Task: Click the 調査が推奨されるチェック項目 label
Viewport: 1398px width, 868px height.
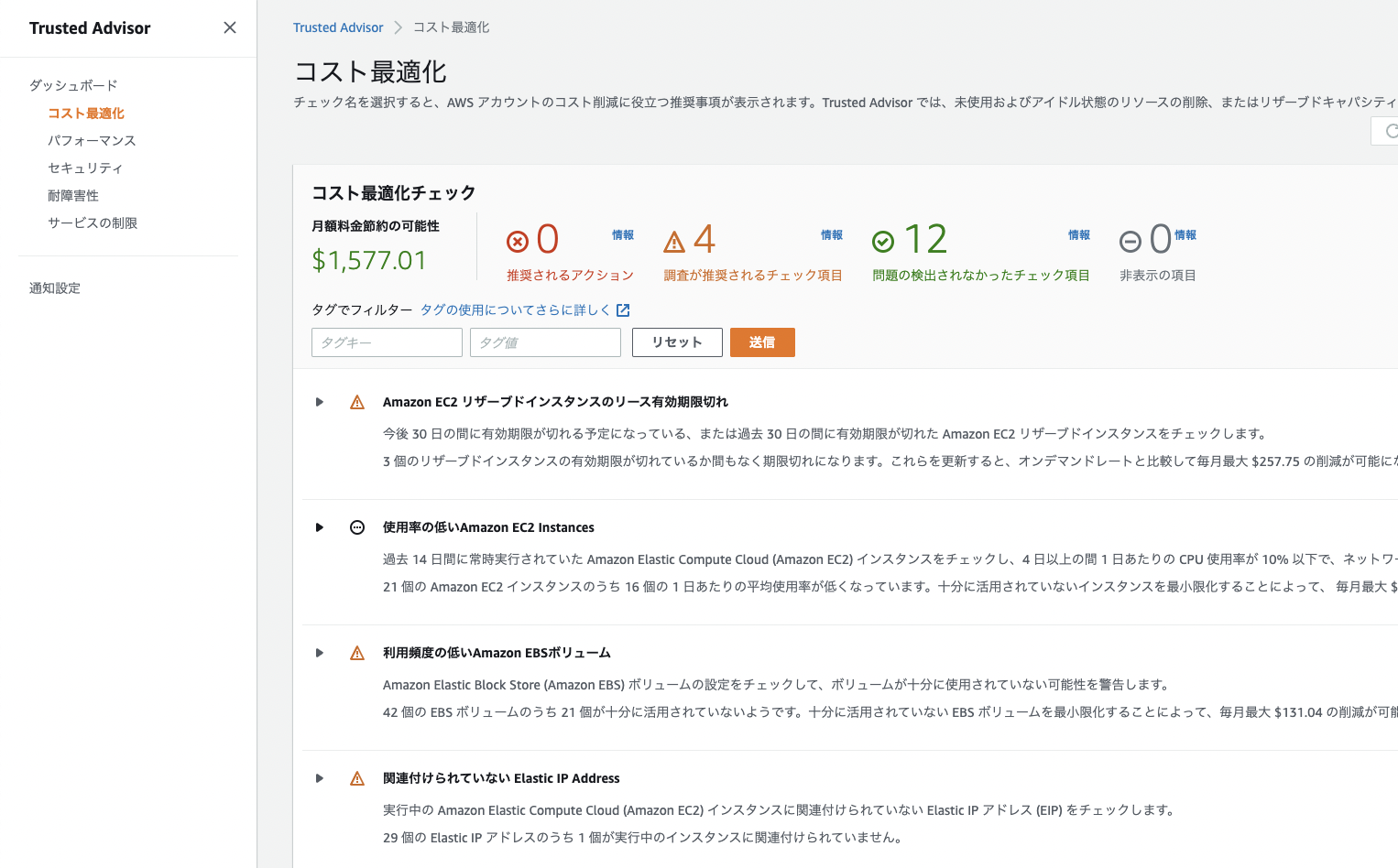Action: click(753, 275)
